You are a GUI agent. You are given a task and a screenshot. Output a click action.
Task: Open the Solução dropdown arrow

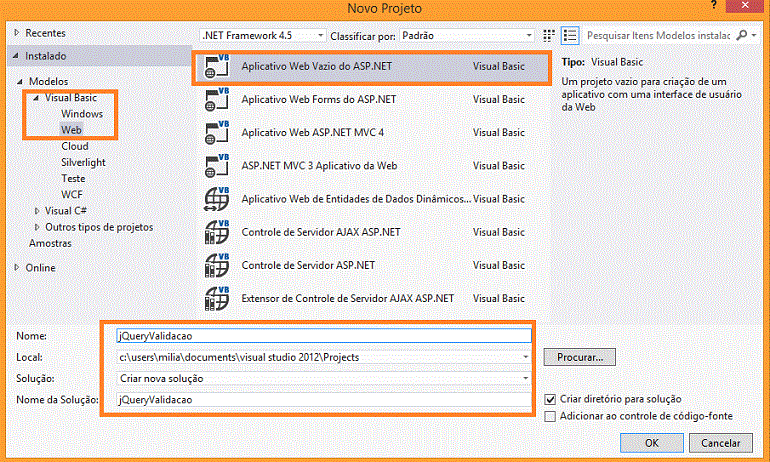tap(525, 379)
